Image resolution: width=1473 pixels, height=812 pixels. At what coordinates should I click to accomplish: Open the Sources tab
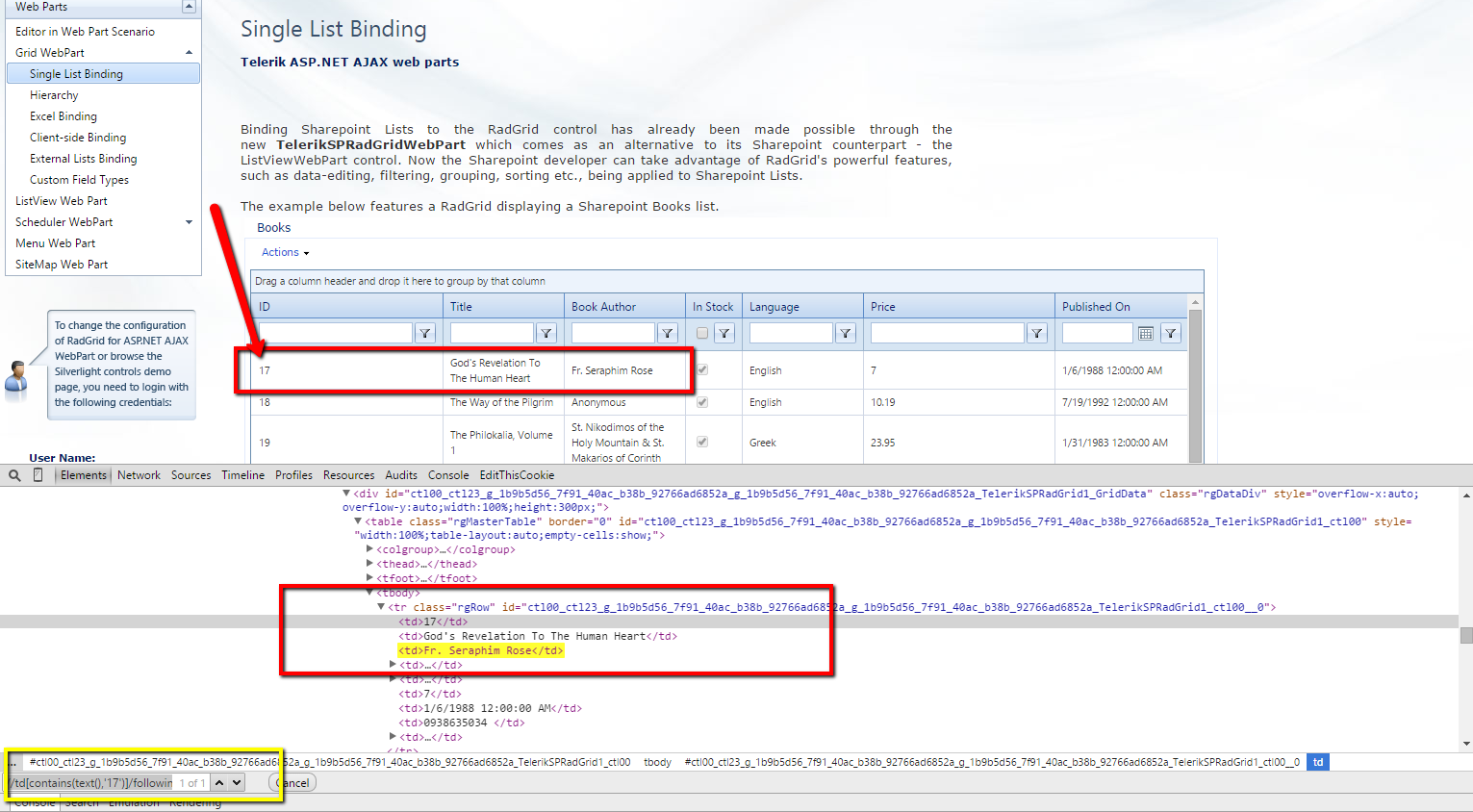coord(190,475)
